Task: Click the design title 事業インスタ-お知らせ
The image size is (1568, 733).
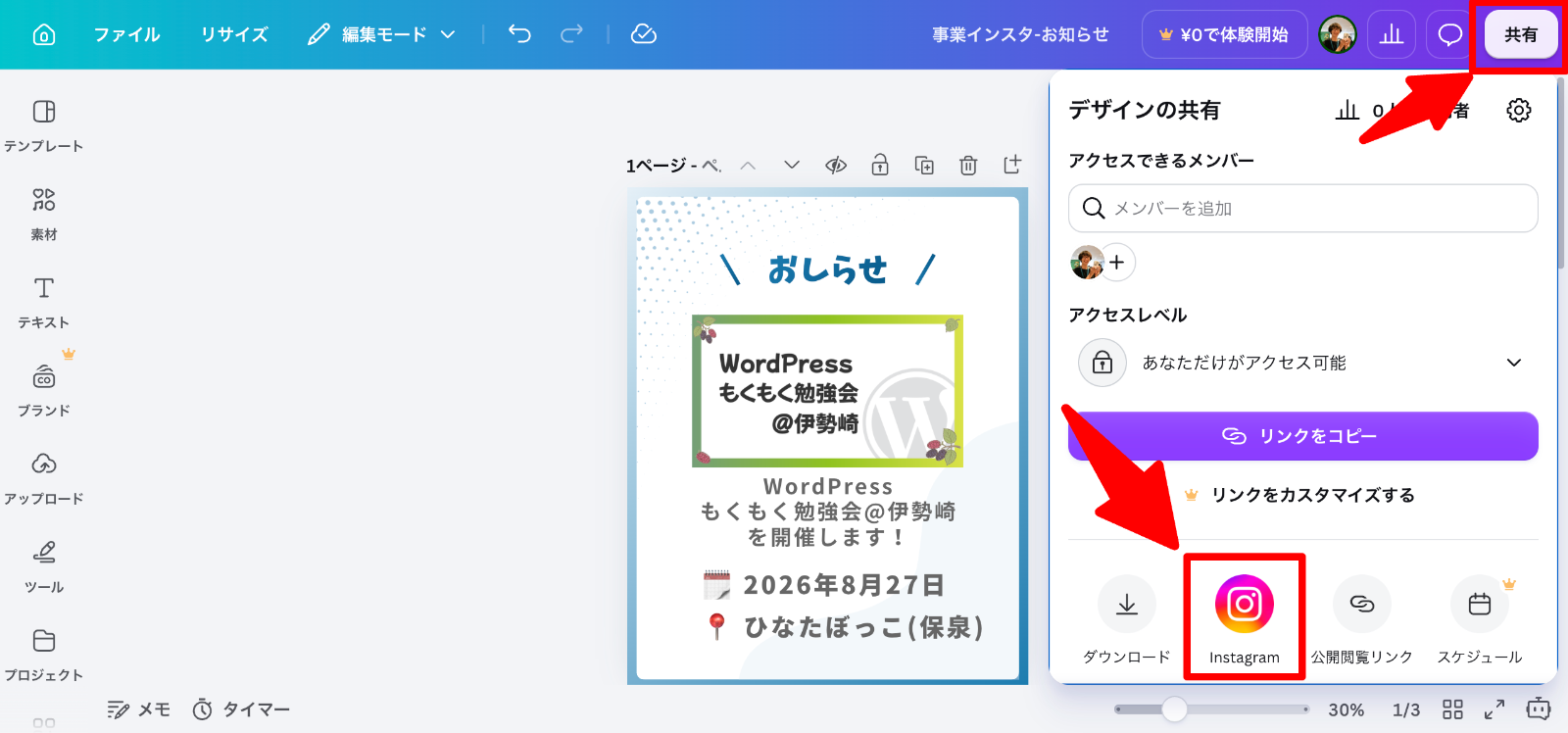Action: point(1020,35)
